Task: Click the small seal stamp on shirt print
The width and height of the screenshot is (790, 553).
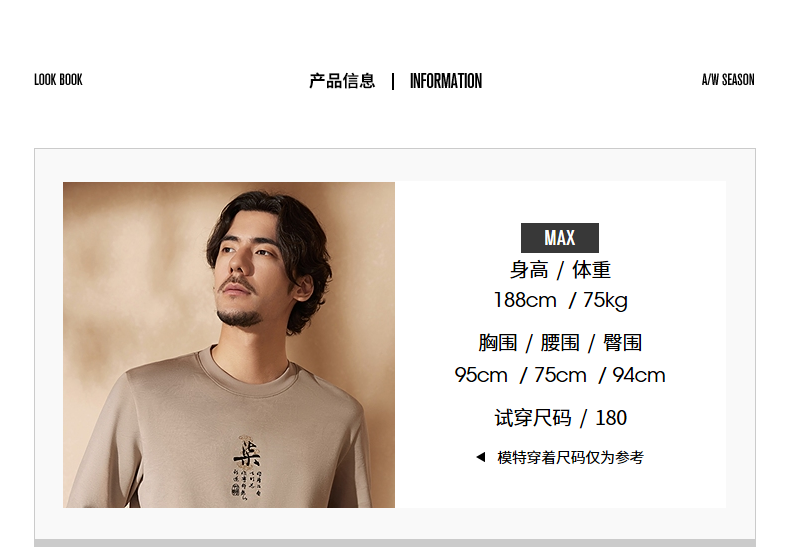Action: point(236,489)
